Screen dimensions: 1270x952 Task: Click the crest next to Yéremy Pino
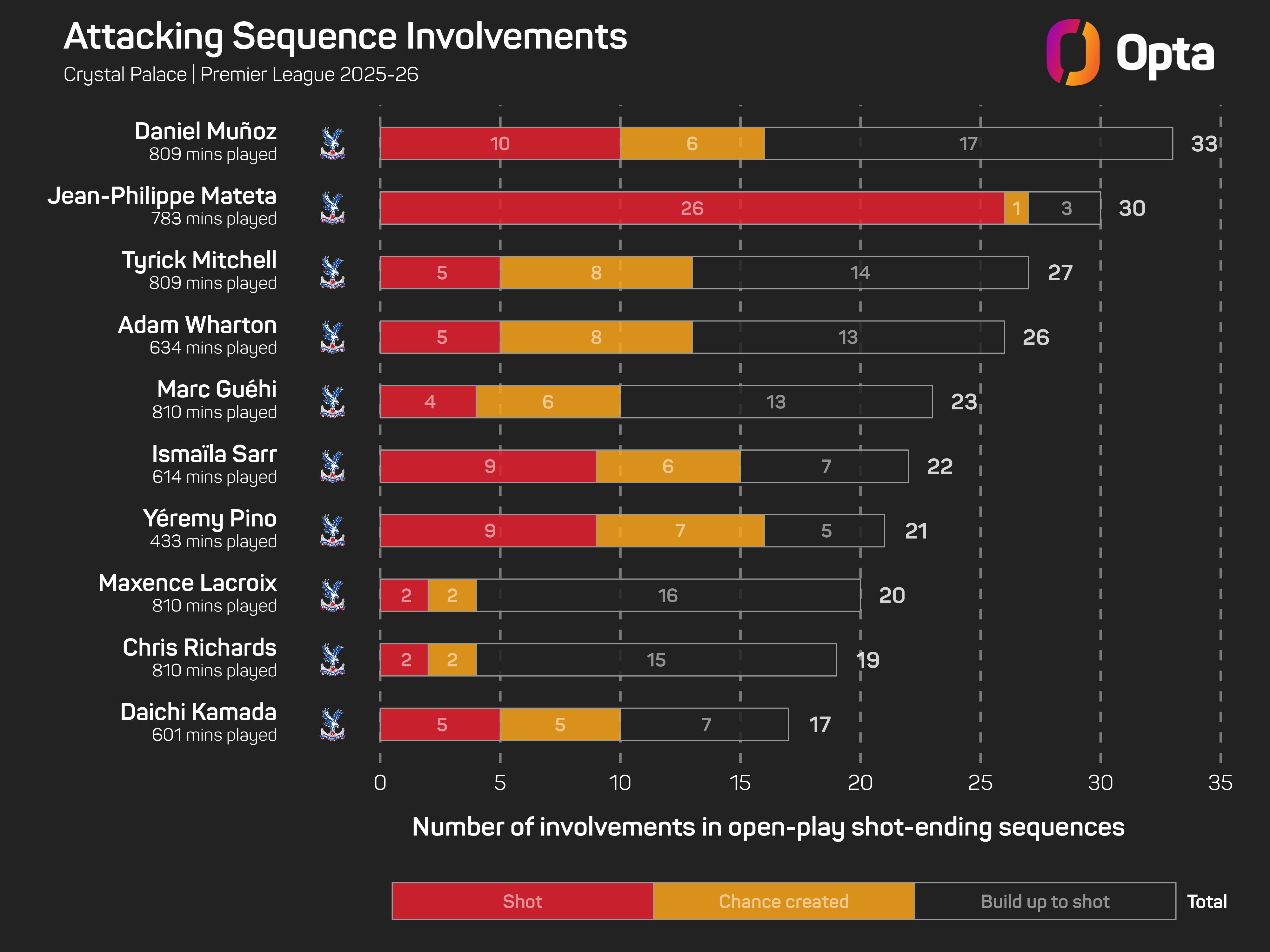coord(332,531)
